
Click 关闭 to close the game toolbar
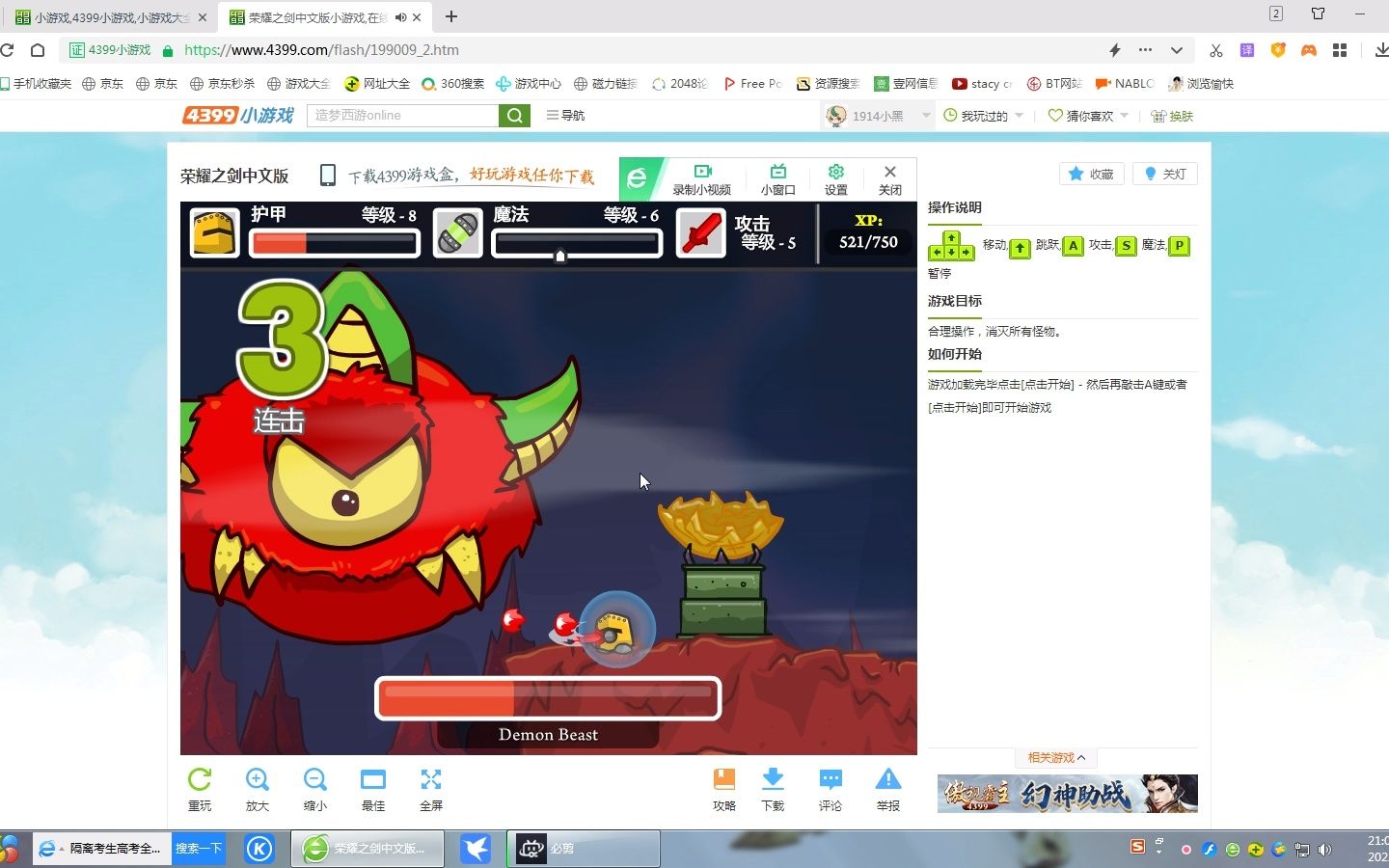[x=890, y=179]
